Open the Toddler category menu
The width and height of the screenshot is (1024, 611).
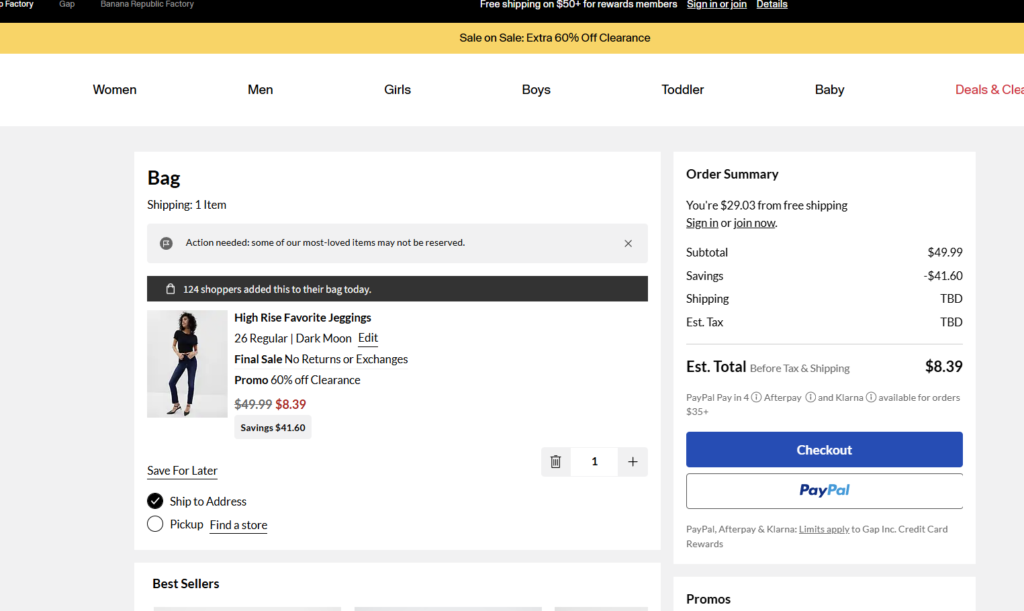coord(683,90)
